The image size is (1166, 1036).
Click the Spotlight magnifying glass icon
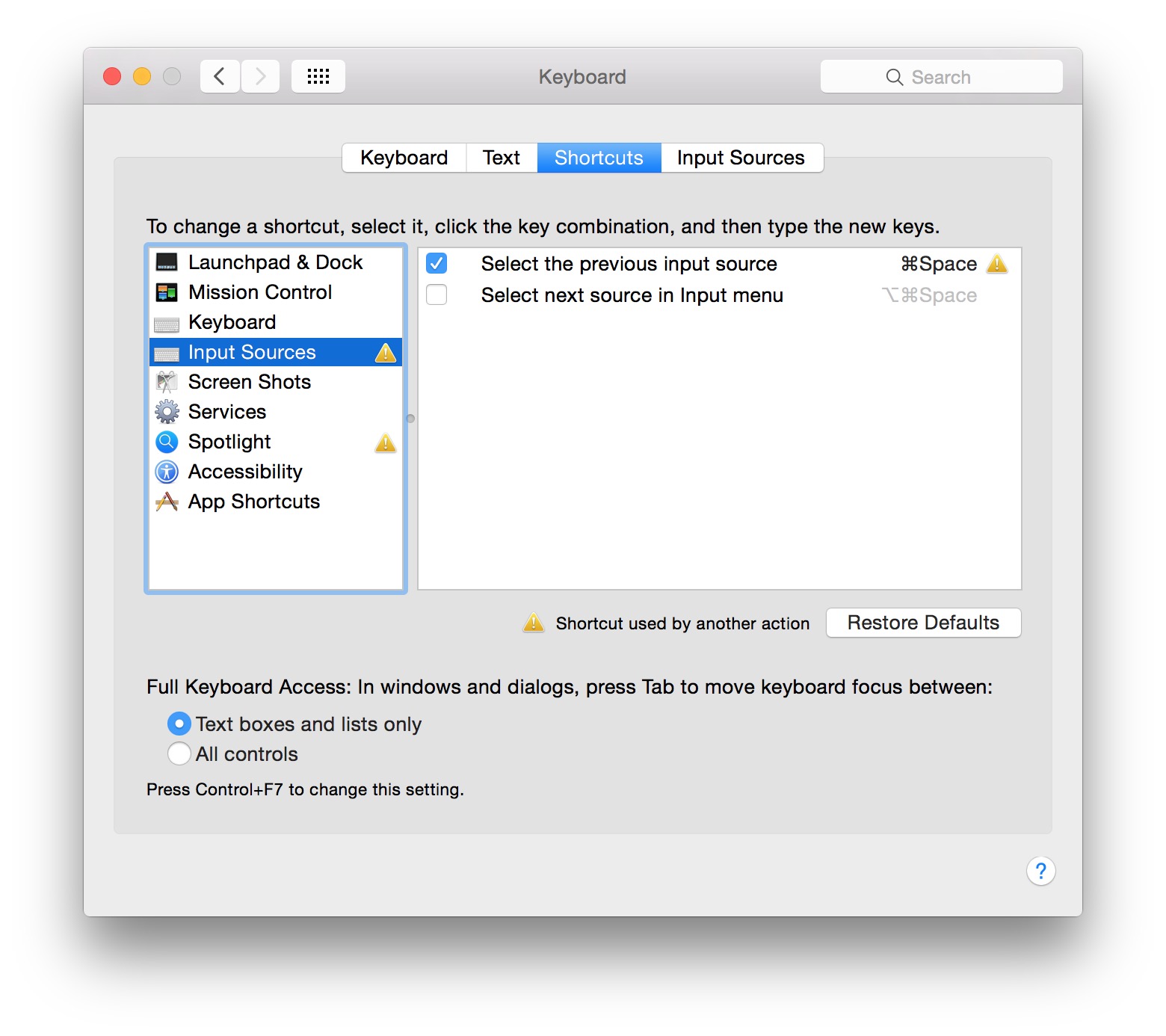click(x=166, y=442)
